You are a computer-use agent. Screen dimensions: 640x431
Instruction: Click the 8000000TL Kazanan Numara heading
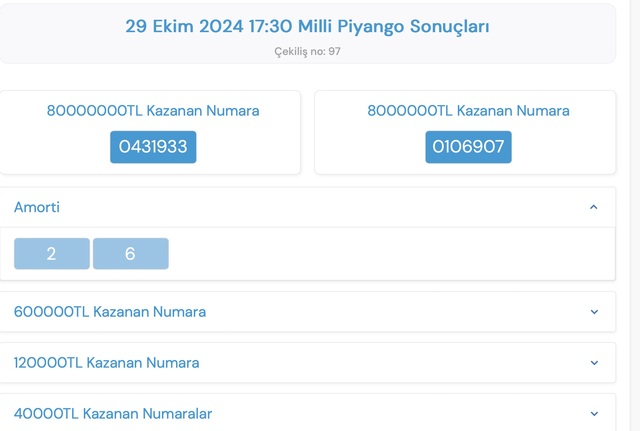point(468,111)
